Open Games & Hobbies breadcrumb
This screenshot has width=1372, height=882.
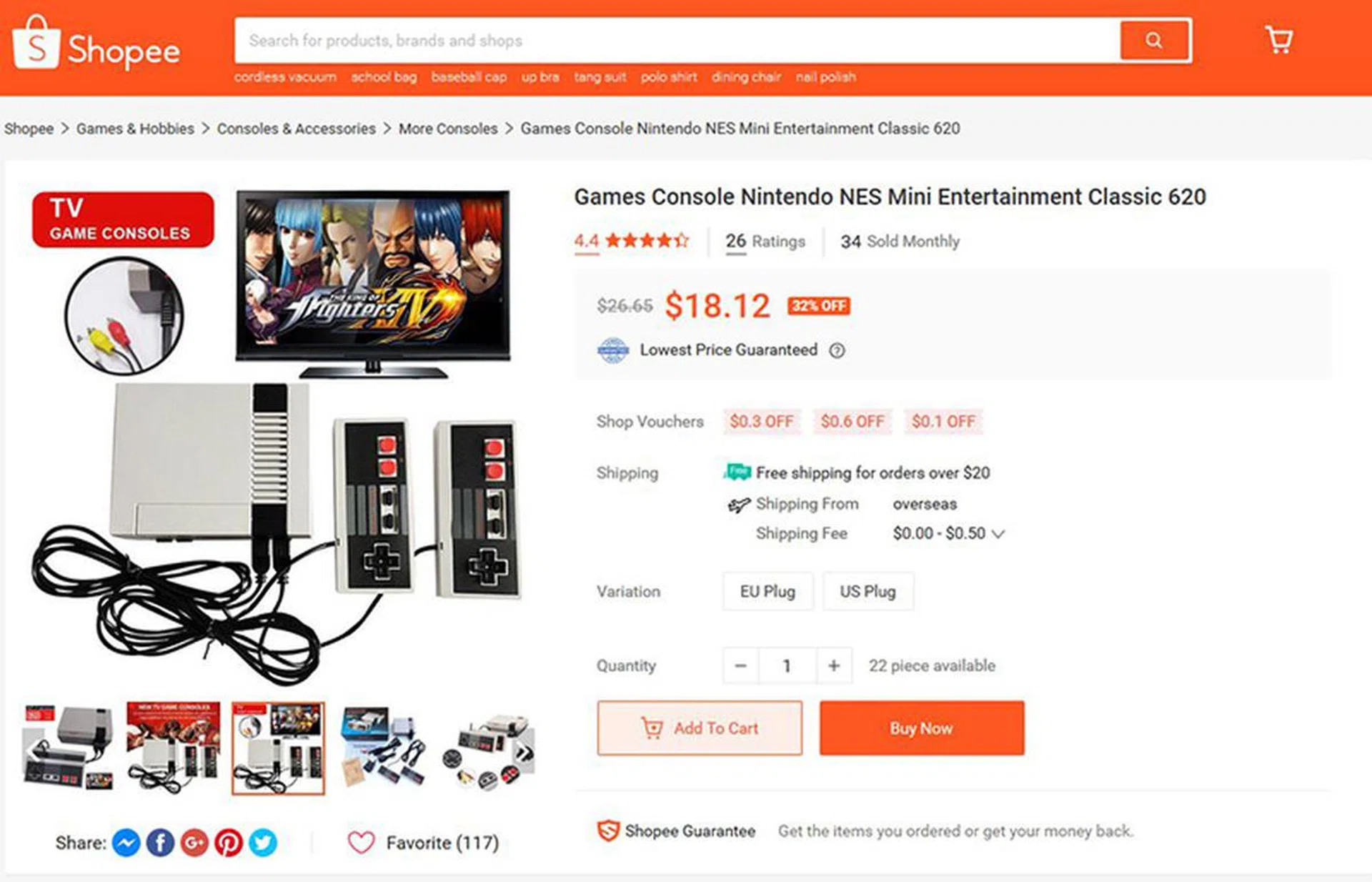135,129
